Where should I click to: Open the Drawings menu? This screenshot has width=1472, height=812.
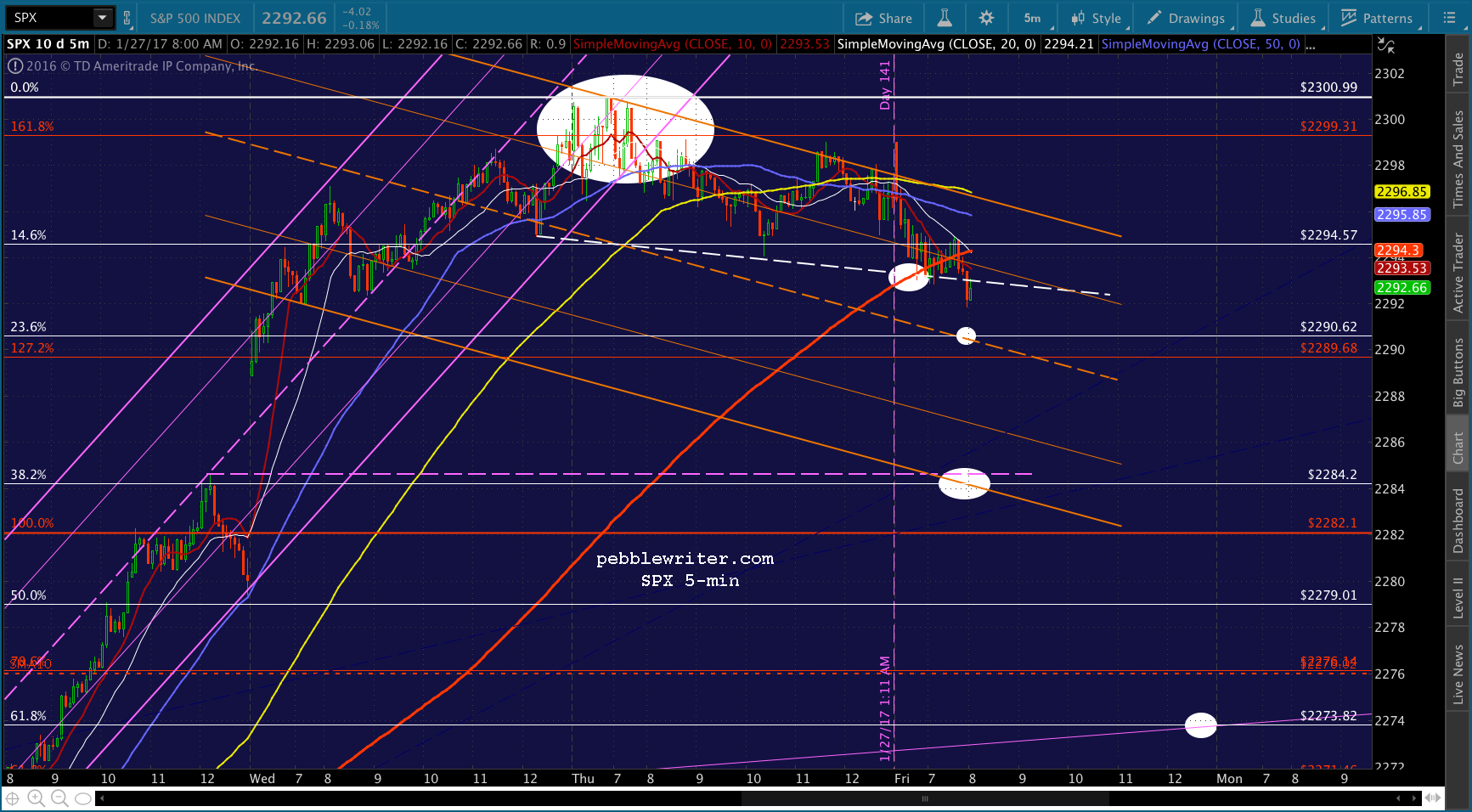point(1186,18)
